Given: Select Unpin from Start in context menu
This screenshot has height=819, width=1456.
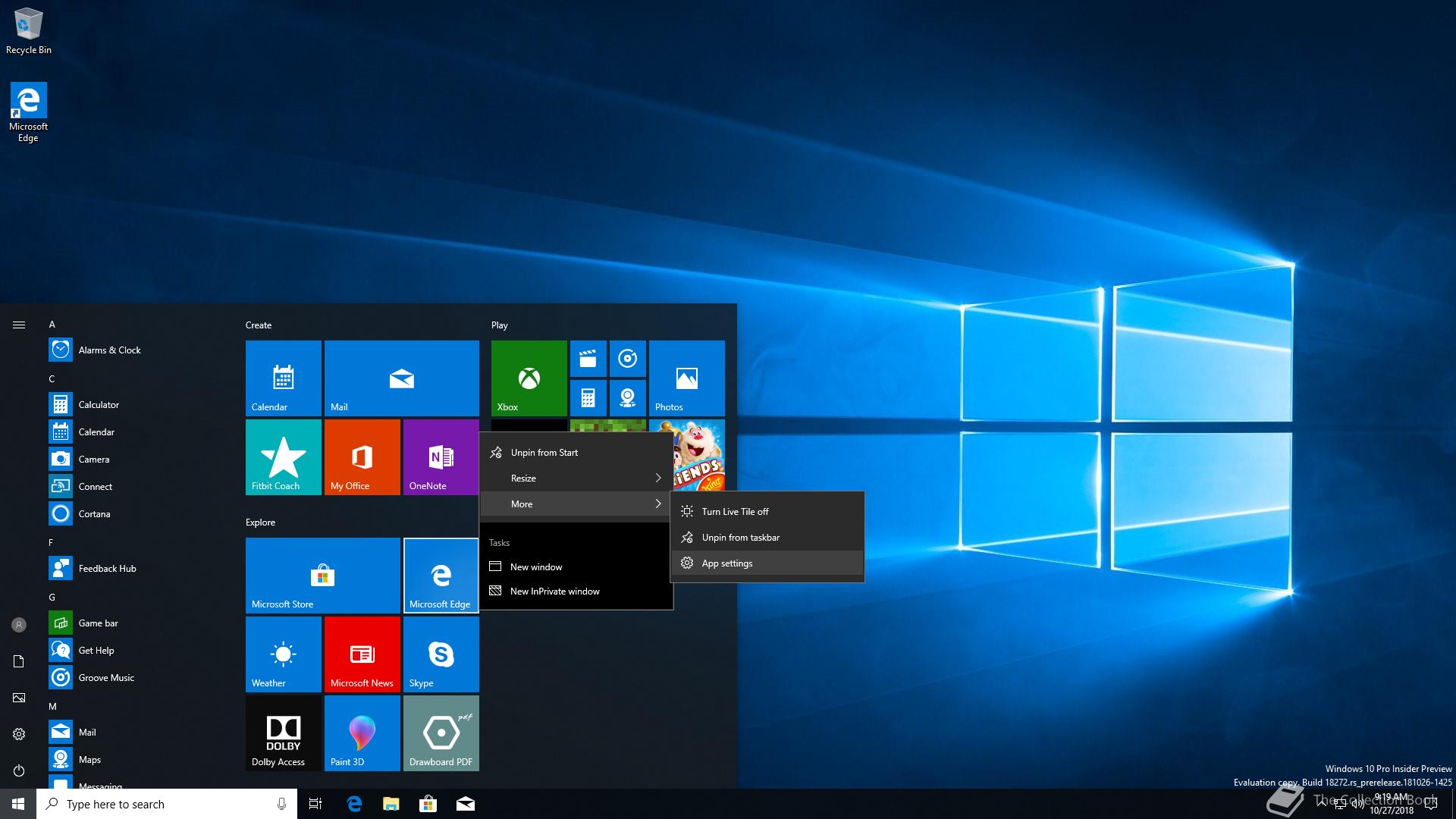Looking at the screenshot, I should [576, 453].
